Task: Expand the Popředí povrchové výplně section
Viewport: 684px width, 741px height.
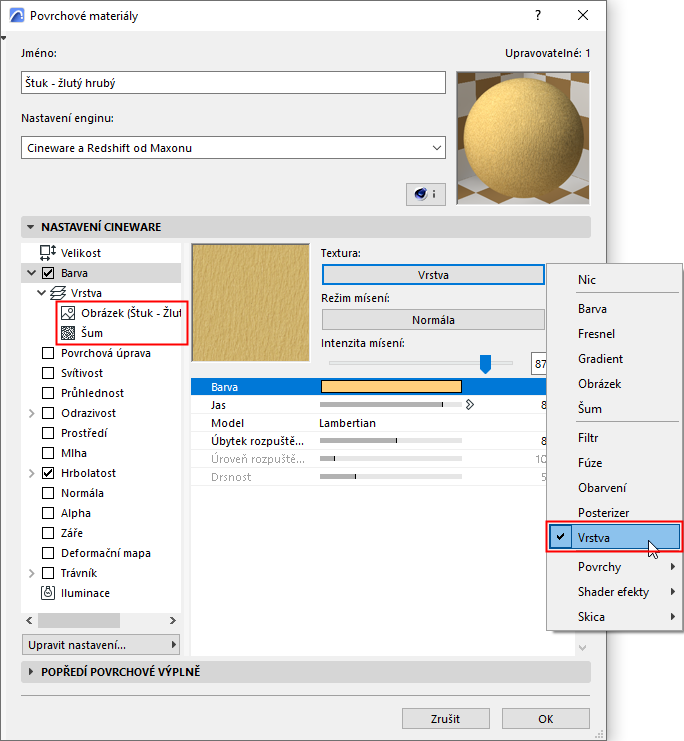Action: pos(306,672)
